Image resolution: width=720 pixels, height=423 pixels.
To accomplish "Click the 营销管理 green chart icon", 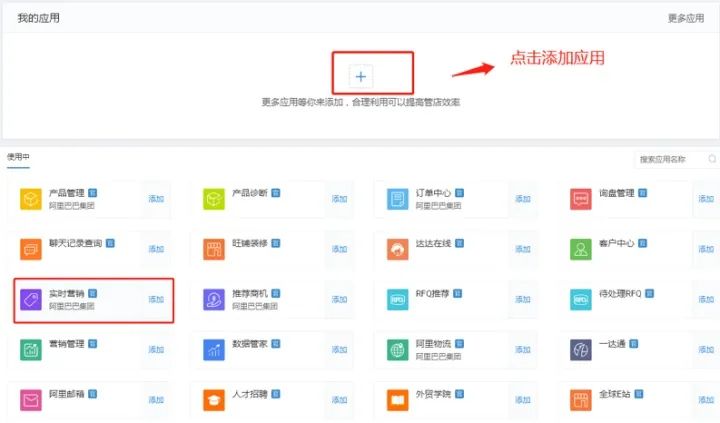I will tap(31, 350).
